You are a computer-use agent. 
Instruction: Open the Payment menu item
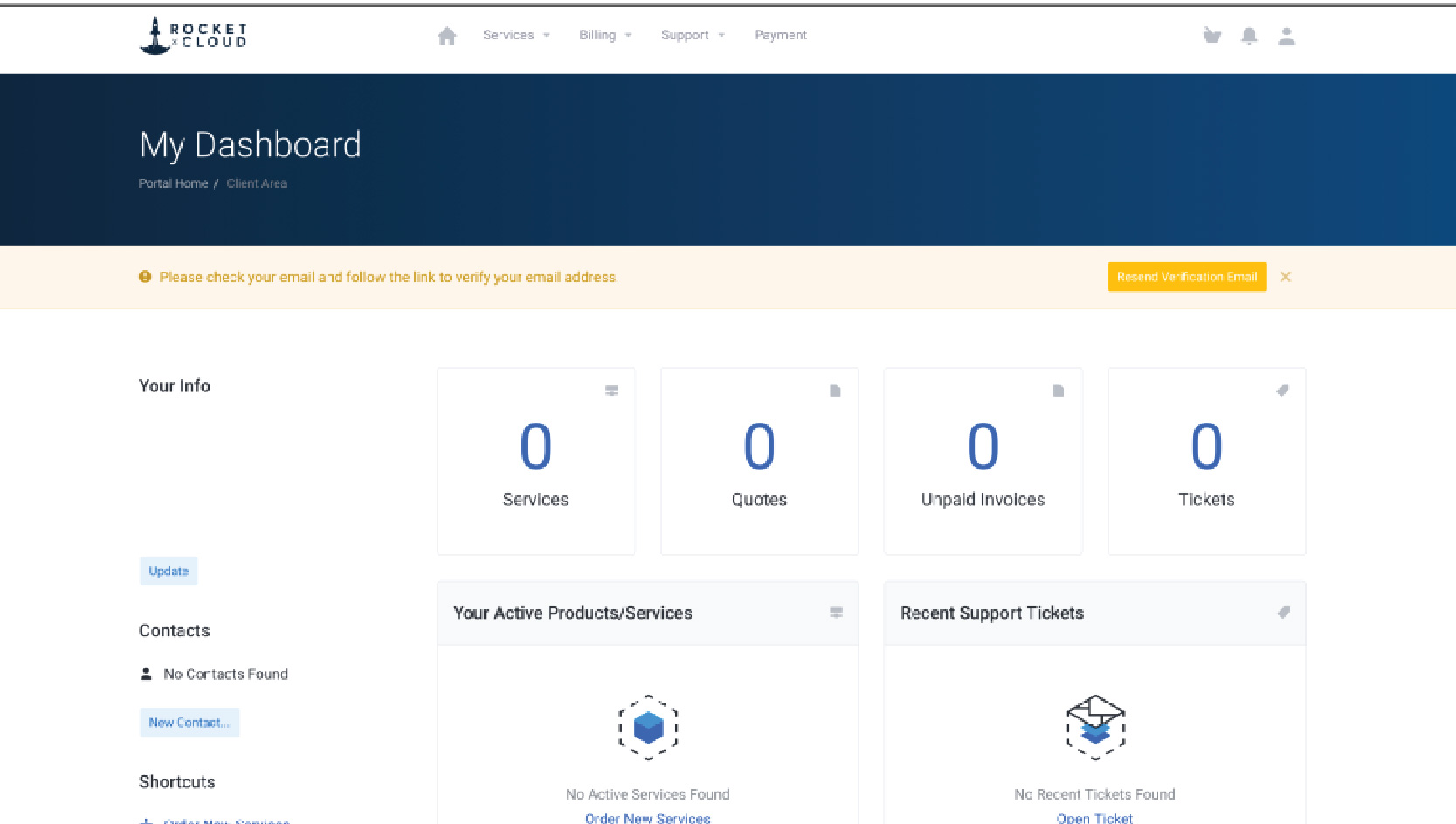pyautogui.click(x=780, y=35)
